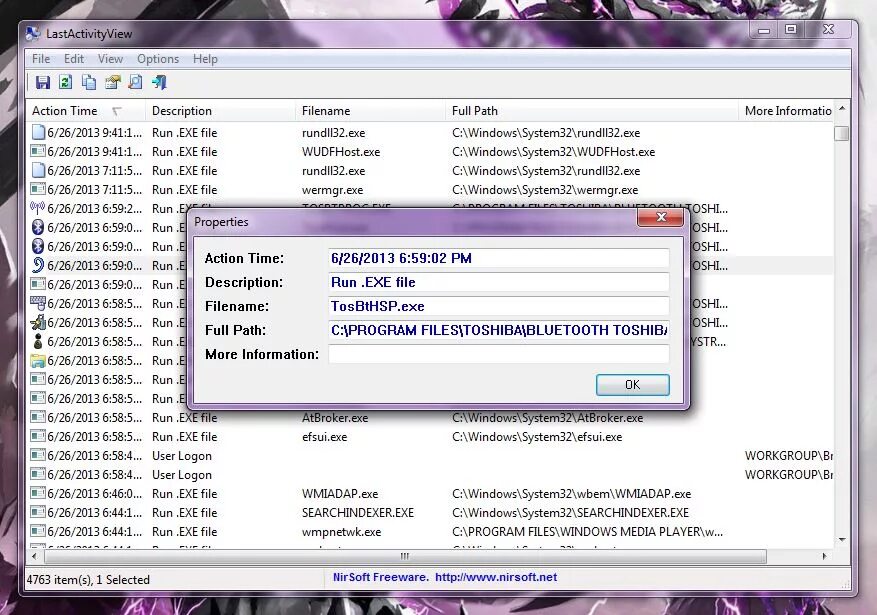
Task: Click the icon of the AtBroker.exe row
Action: (x=37, y=418)
